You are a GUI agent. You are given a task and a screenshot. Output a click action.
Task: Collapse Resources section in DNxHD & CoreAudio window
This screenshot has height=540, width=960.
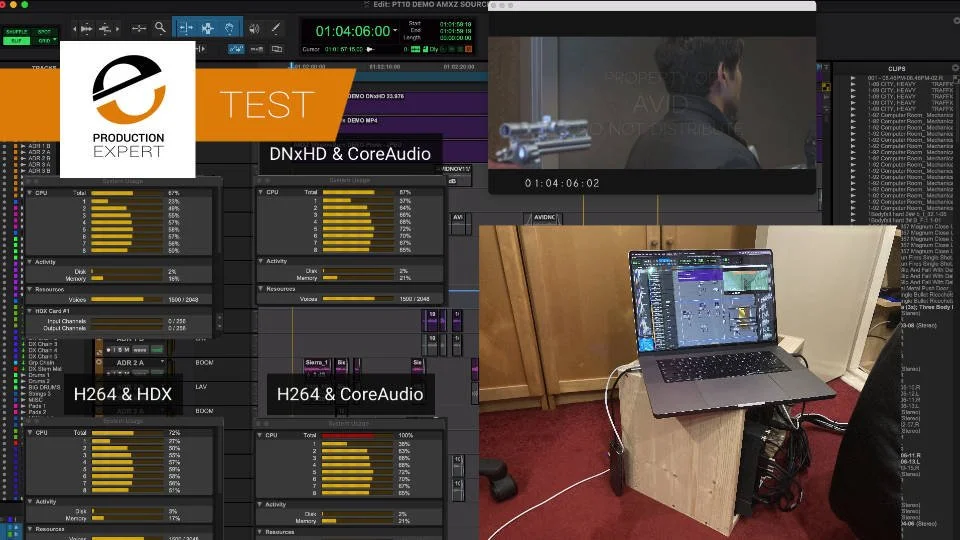coord(261,288)
